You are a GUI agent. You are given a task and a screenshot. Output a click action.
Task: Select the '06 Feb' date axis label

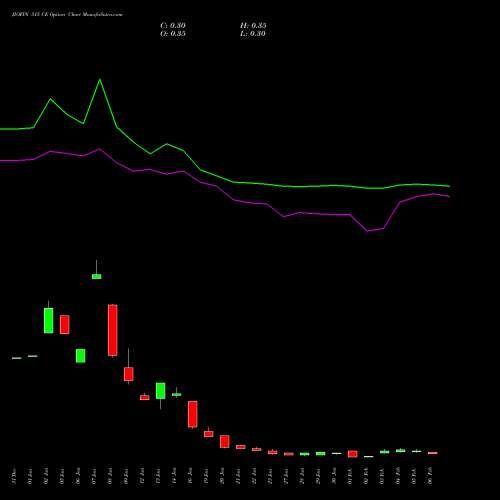[x=430, y=476]
